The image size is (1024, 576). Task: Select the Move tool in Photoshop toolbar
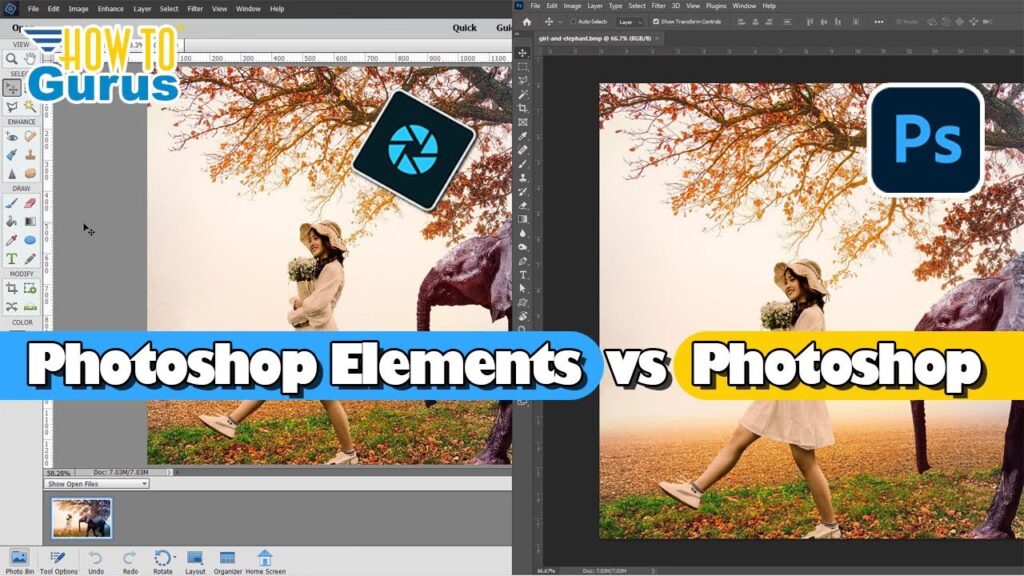point(522,52)
